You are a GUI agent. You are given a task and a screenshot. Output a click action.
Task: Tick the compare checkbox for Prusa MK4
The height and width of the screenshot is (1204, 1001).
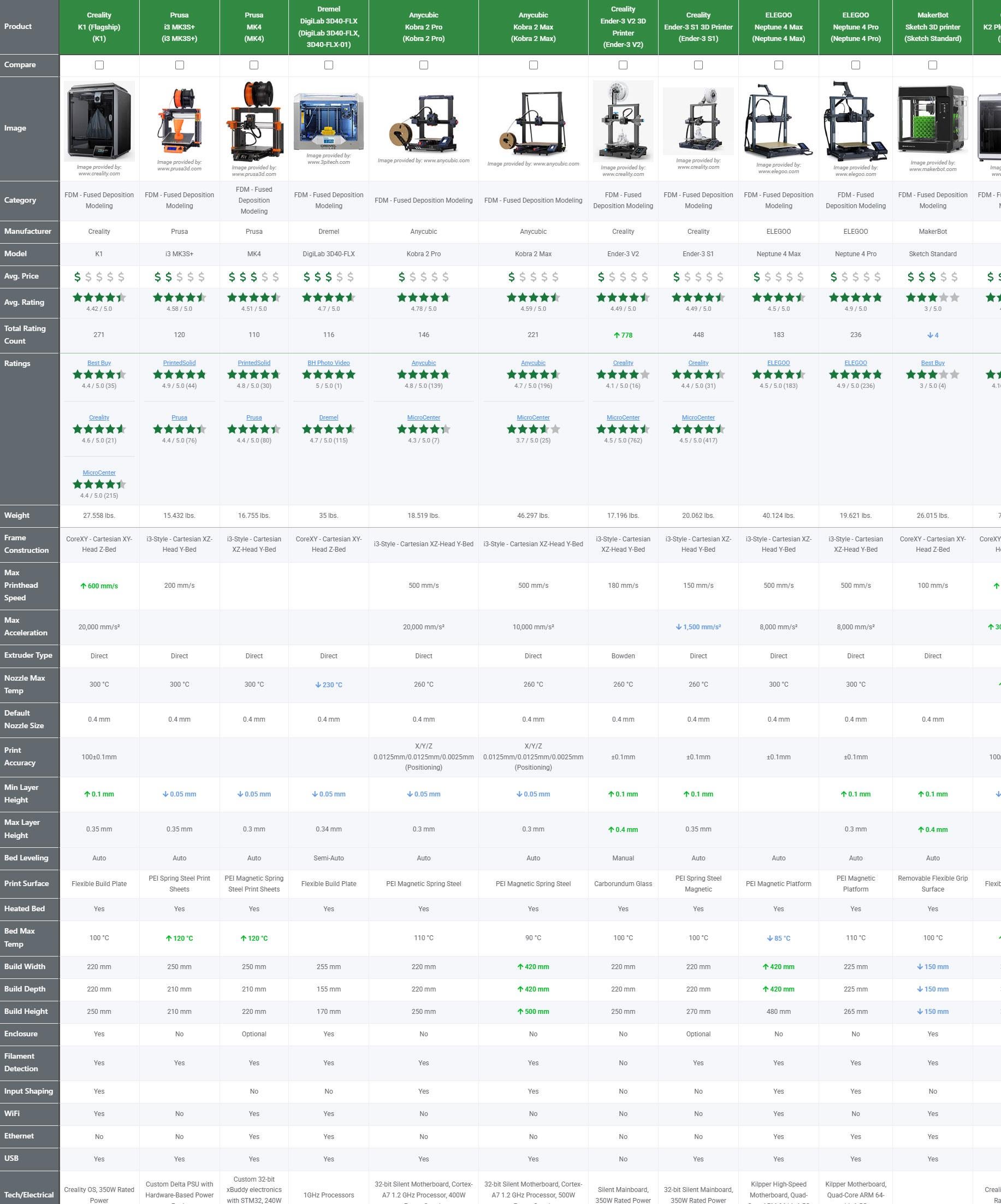(254, 65)
